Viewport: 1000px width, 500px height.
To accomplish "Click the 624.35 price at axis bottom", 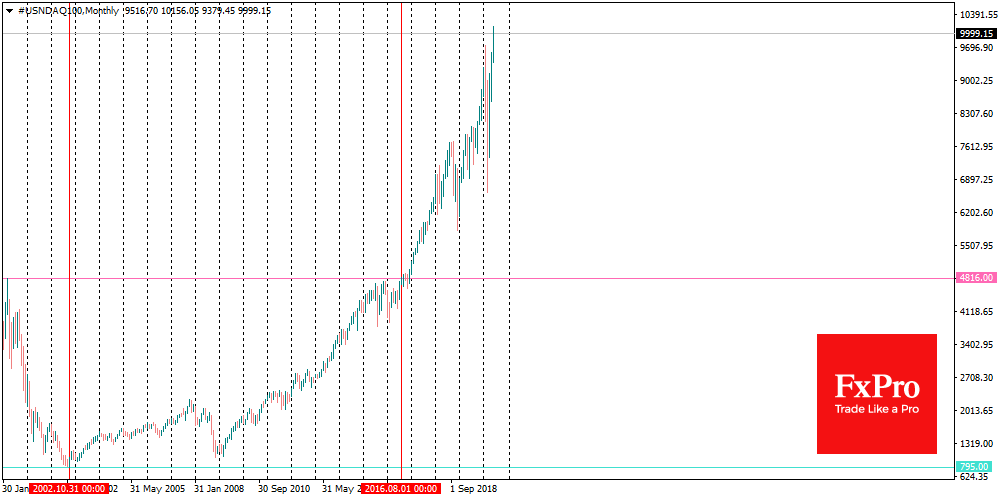I will tap(976, 477).
